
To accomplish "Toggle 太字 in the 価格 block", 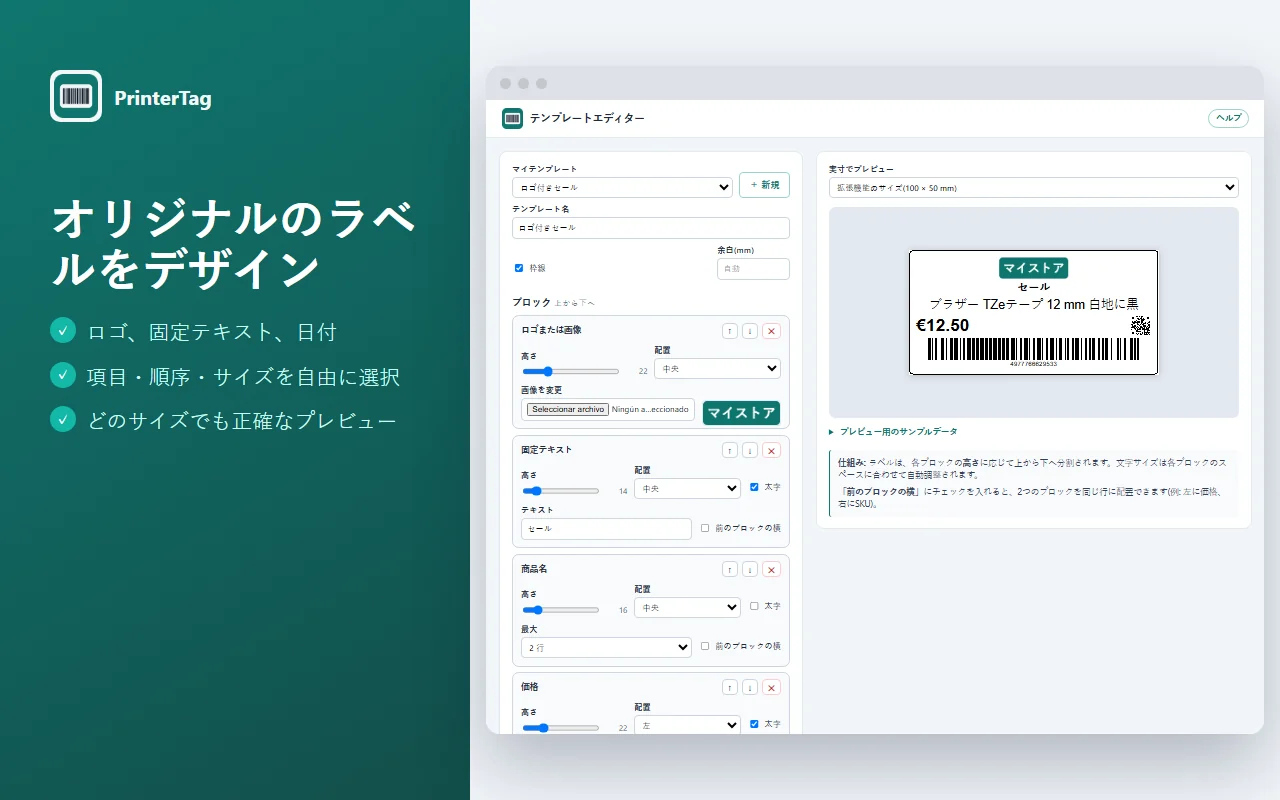I will 755,724.
